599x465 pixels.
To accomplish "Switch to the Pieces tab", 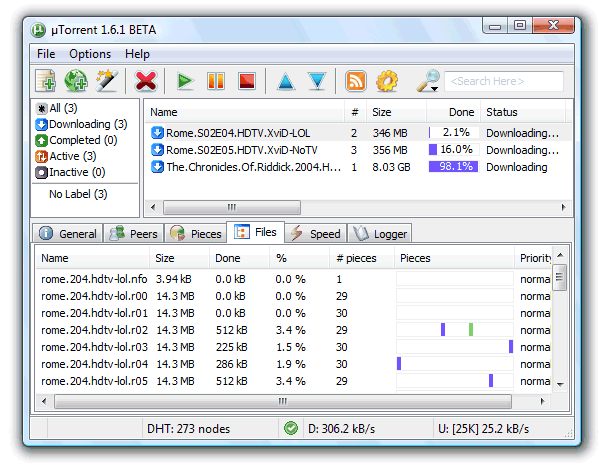I will [196, 233].
